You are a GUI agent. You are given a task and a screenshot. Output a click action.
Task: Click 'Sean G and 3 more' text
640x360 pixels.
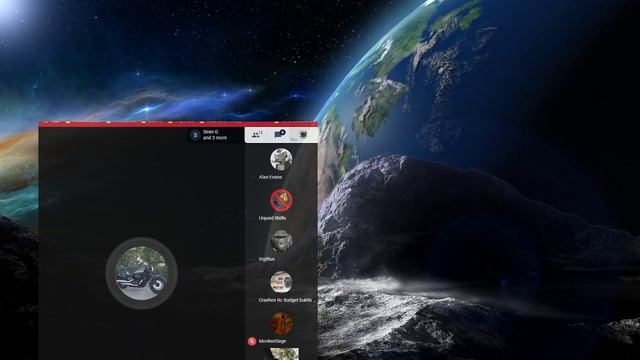(215, 135)
